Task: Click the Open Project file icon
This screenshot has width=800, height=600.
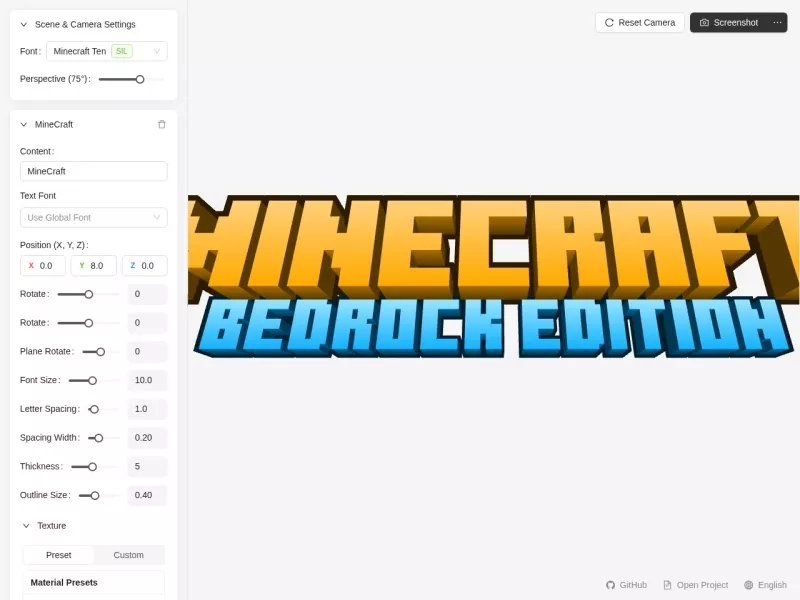Action: [667, 585]
